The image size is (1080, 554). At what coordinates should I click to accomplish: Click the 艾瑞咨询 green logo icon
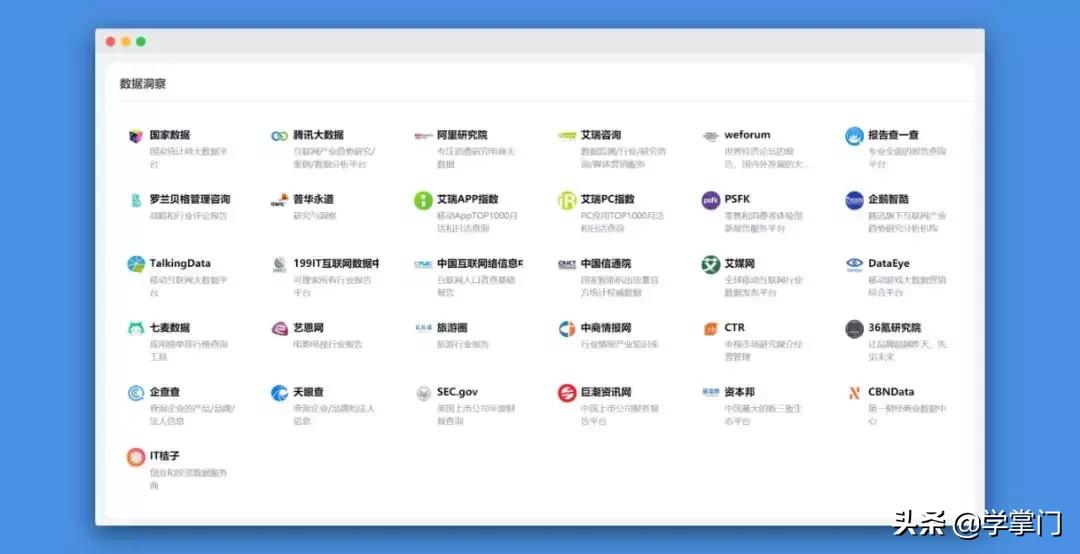(567, 136)
